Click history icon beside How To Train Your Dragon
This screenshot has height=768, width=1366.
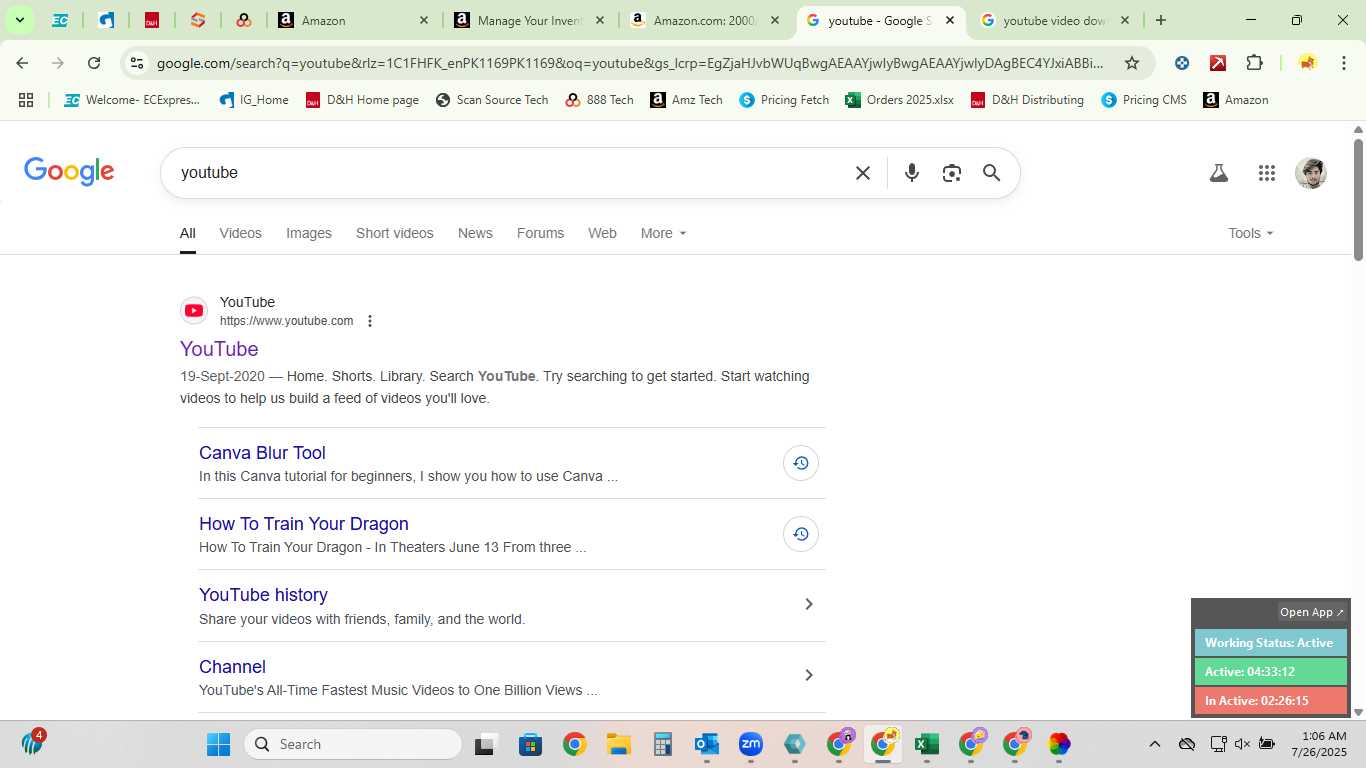coord(801,534)
